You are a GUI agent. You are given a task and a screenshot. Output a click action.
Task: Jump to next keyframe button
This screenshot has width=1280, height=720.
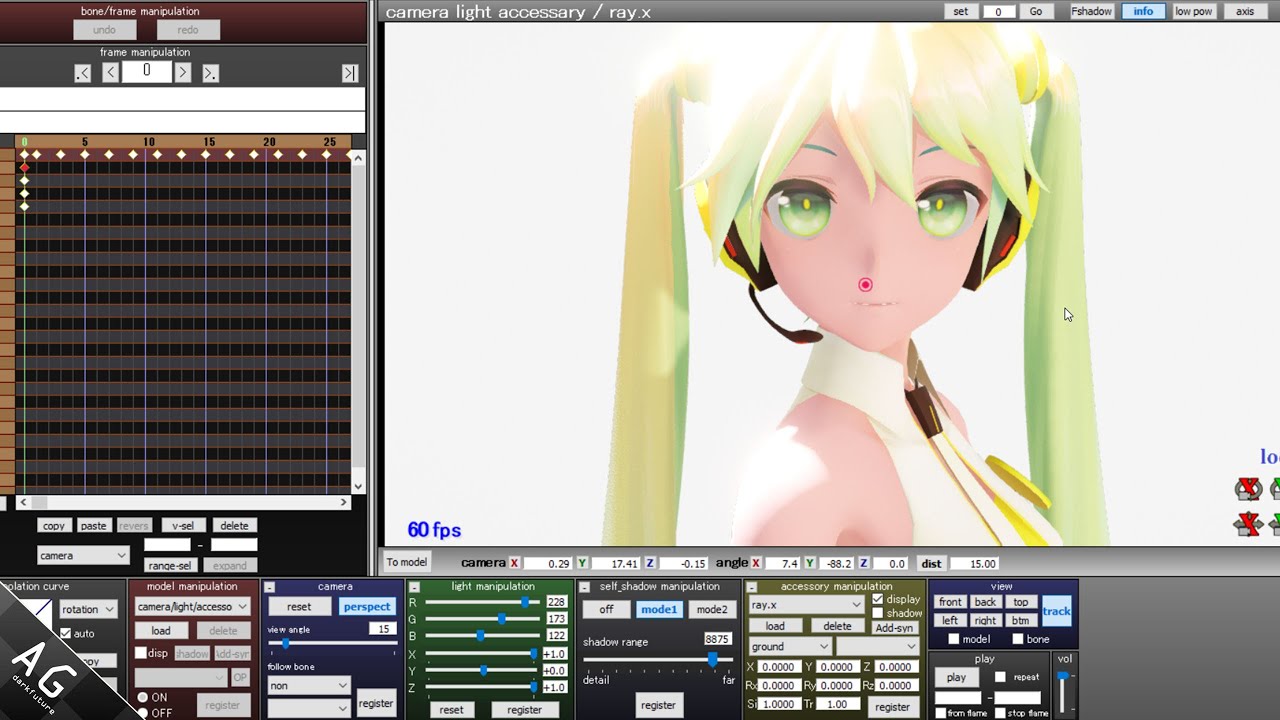click(210, 73)
